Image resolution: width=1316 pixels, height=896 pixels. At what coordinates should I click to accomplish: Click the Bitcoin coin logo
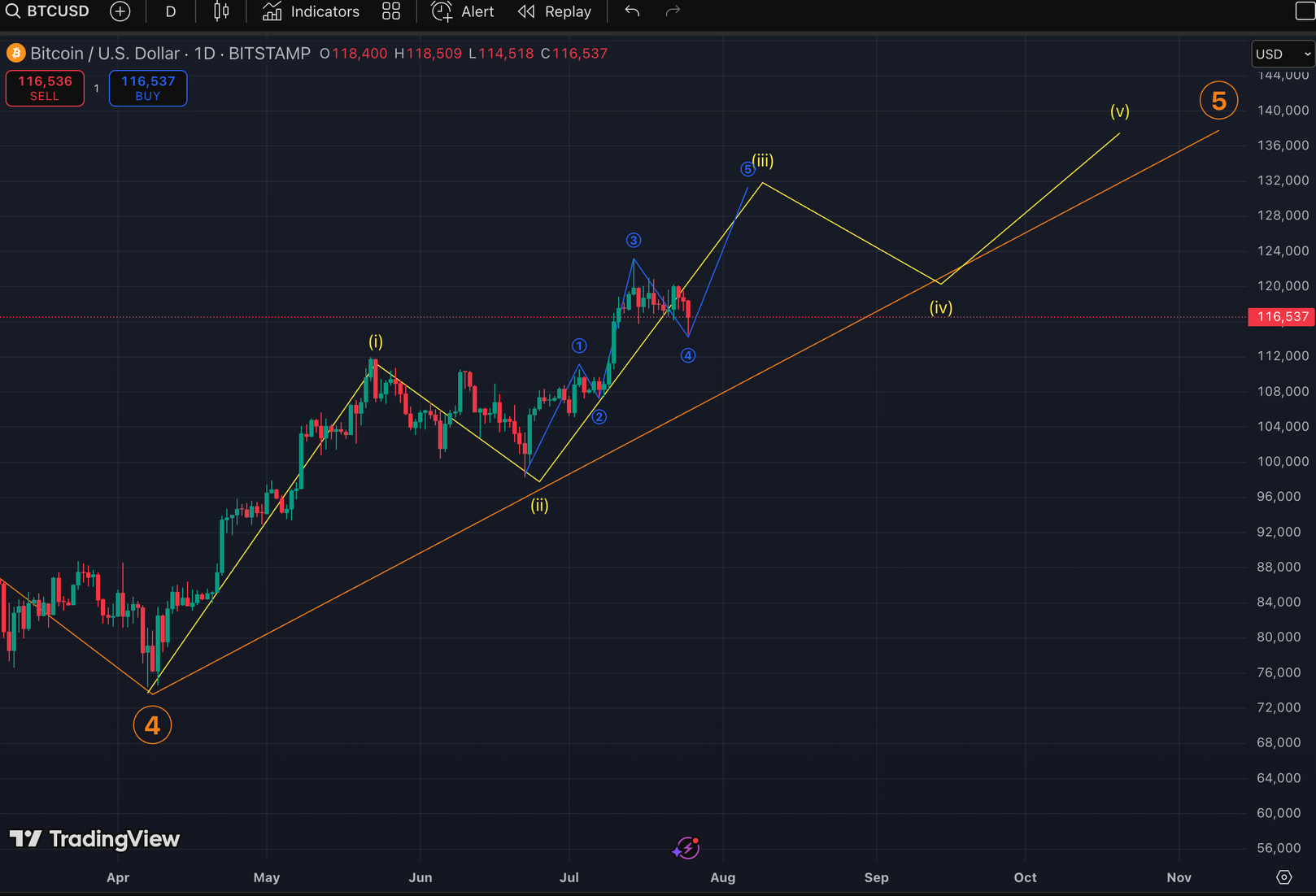pyautogui.click(x=15, y=53)
